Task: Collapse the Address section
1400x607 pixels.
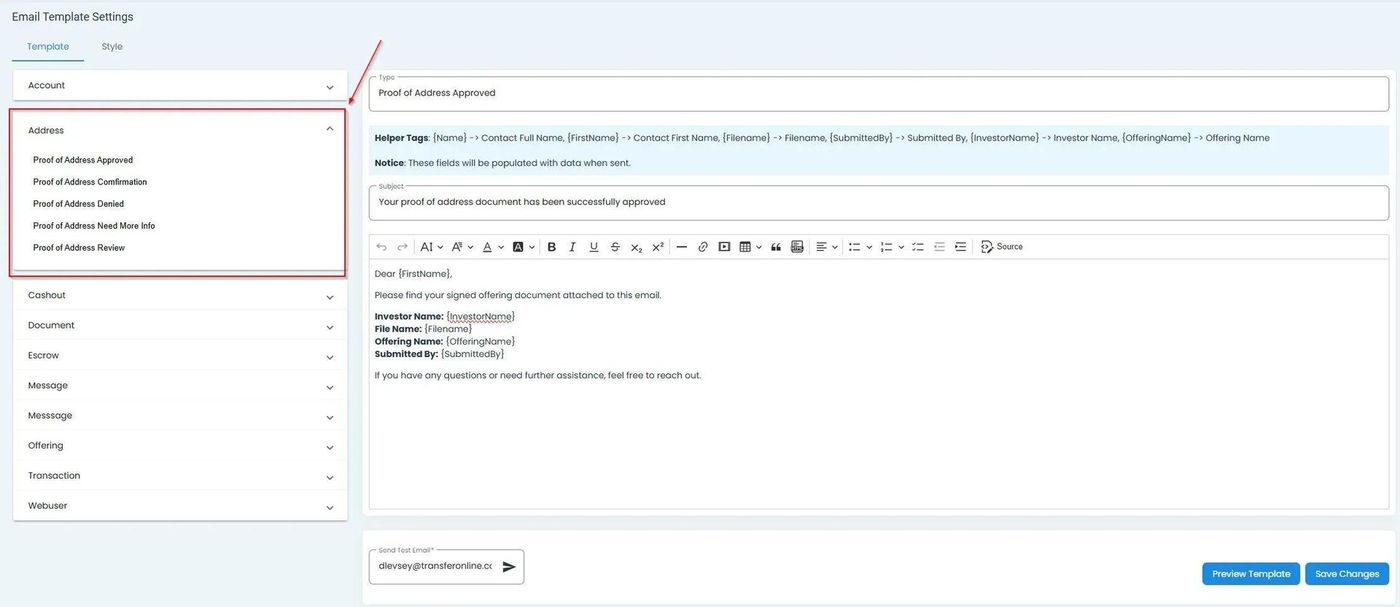Action: (329, 129)
